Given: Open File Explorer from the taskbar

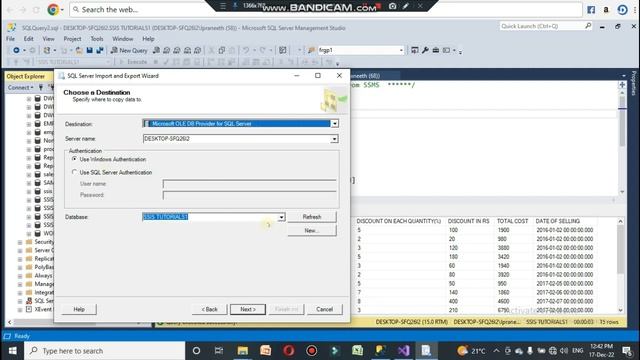Looking at the screenshot, I should click(243, 351).
